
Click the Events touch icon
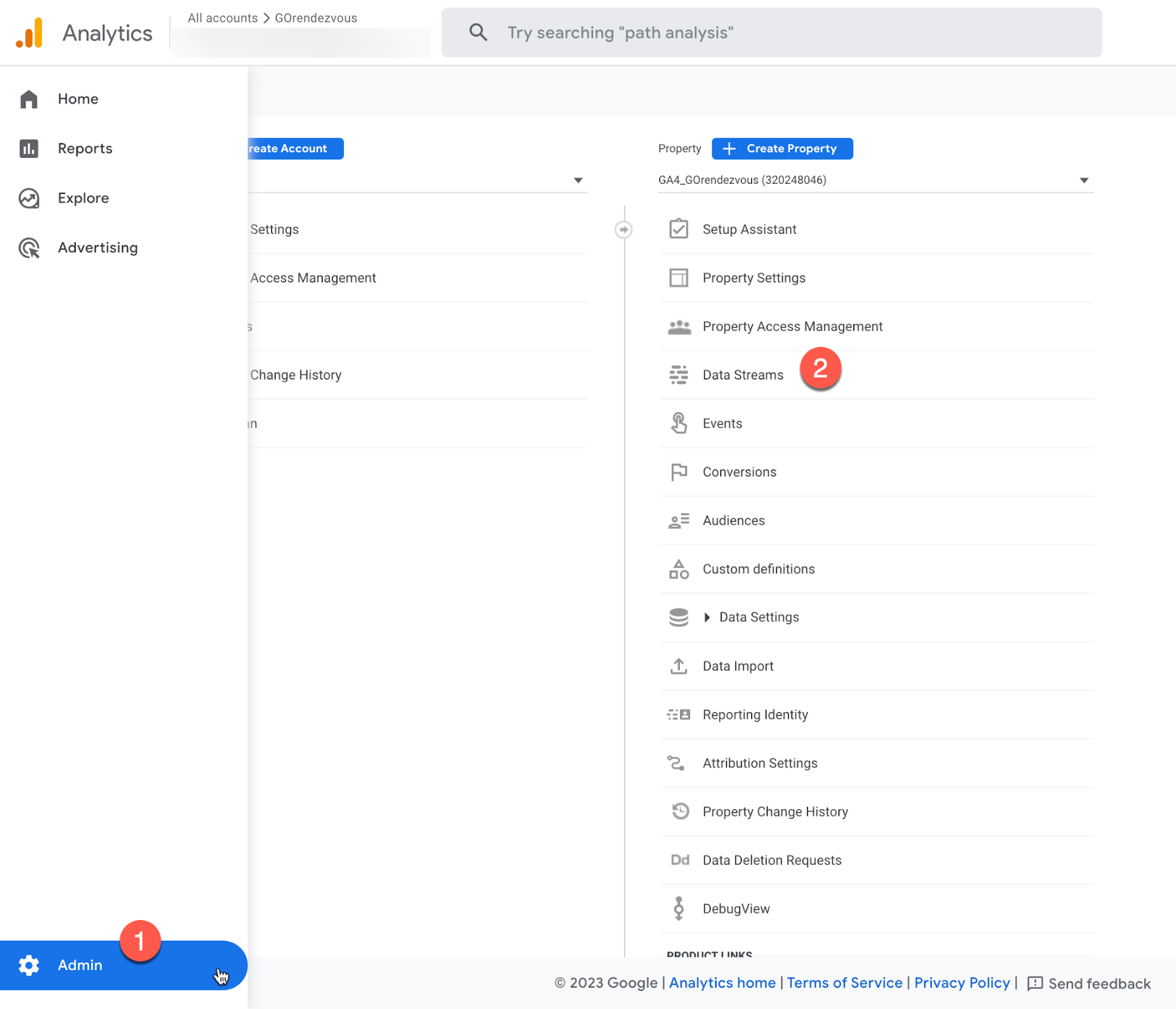tap(679, 423)
